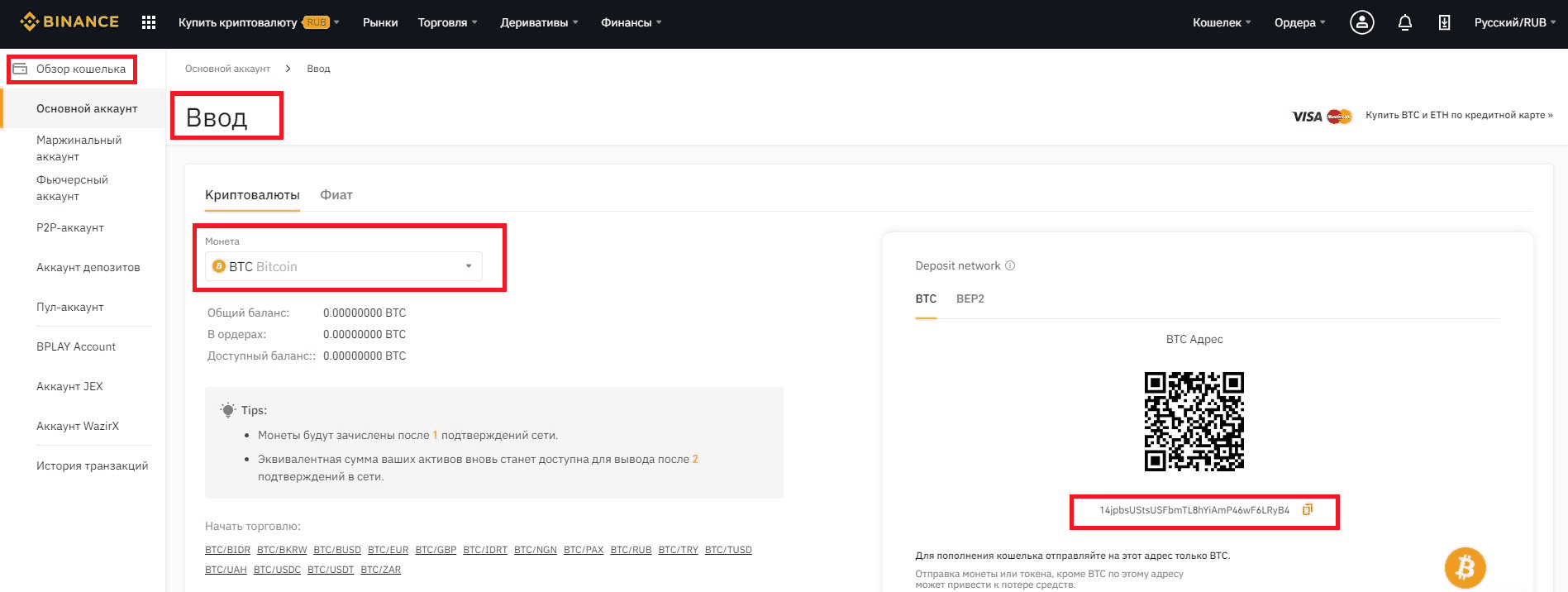Open BPLAY Account in sidebar
This screenshot has height=592, width=1568.
[x=76, y=346]
